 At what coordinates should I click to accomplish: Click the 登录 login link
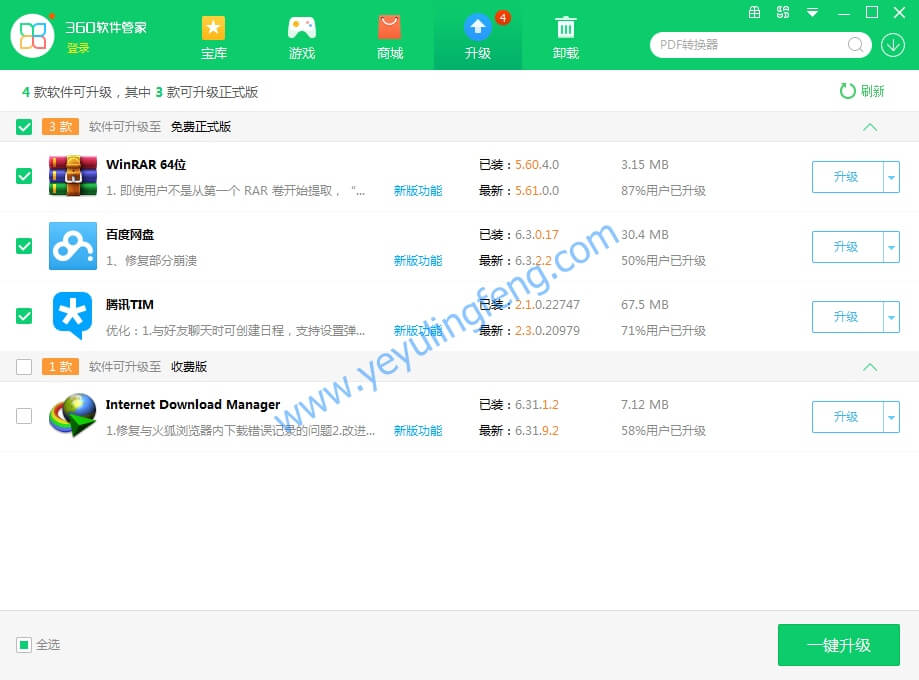[x=77, y=48]
